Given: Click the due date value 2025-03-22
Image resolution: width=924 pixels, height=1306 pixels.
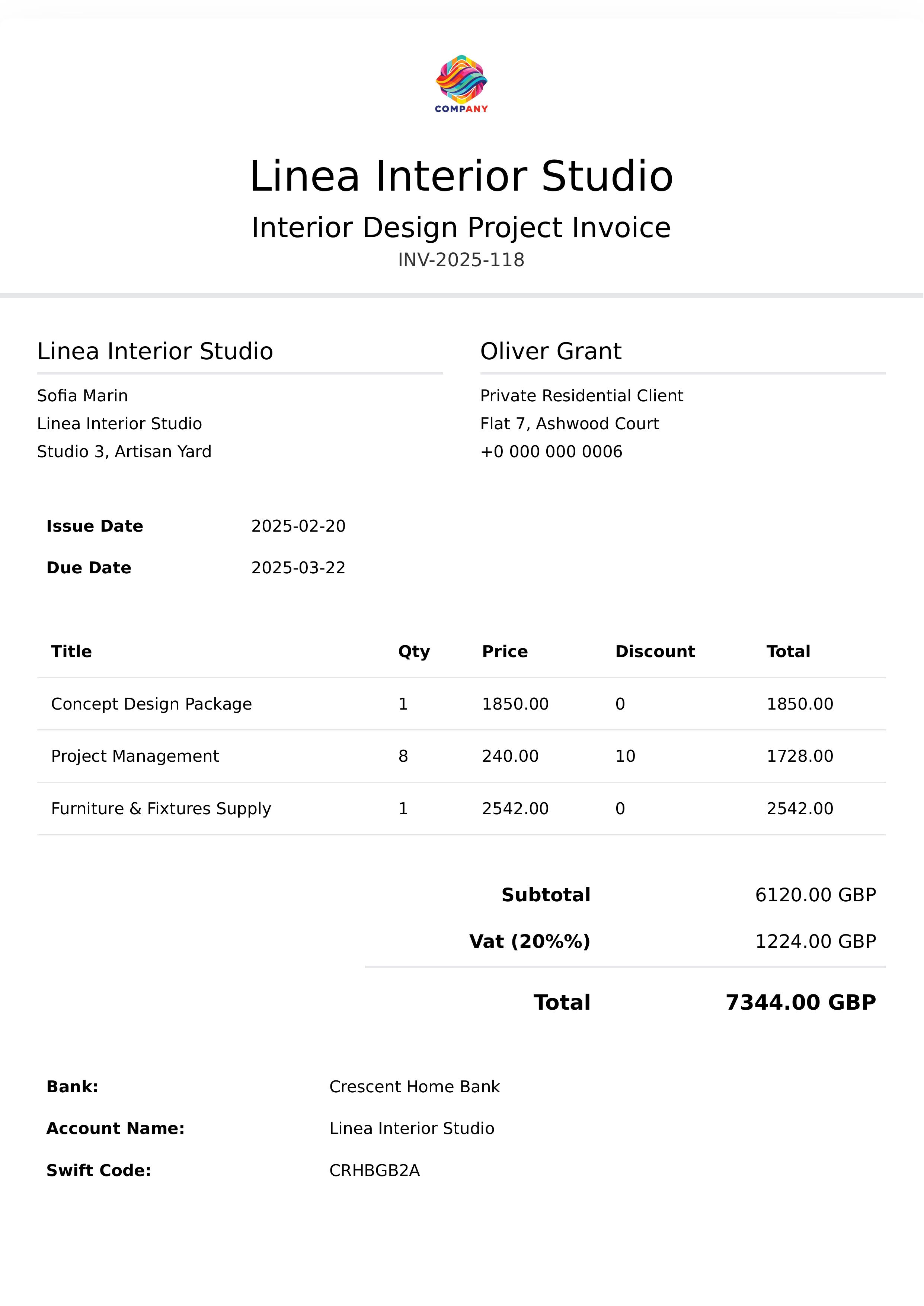Looking at the screenshot, I should point(298,567).
